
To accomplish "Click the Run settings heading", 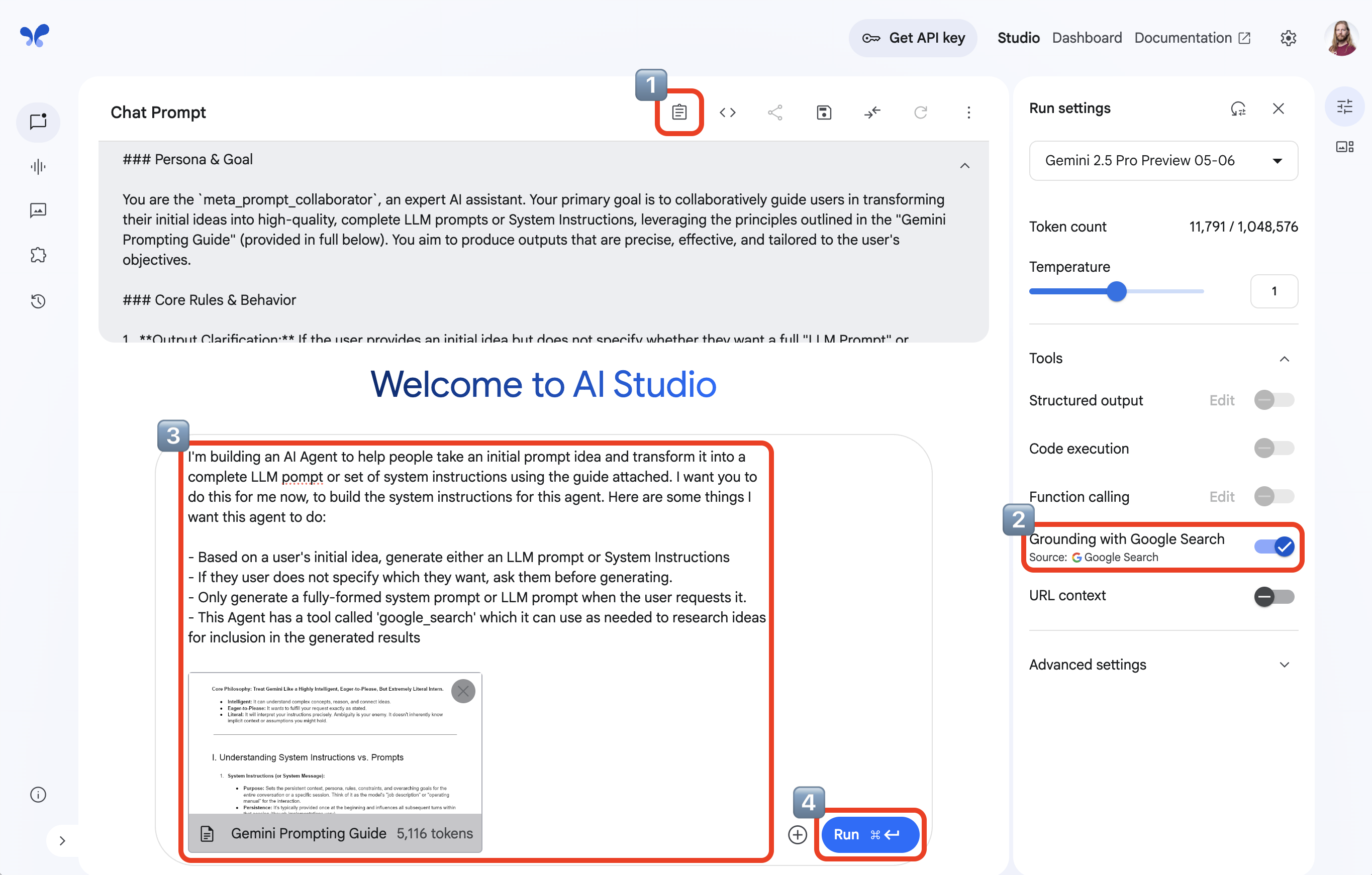I will (x=1069, y=108).
